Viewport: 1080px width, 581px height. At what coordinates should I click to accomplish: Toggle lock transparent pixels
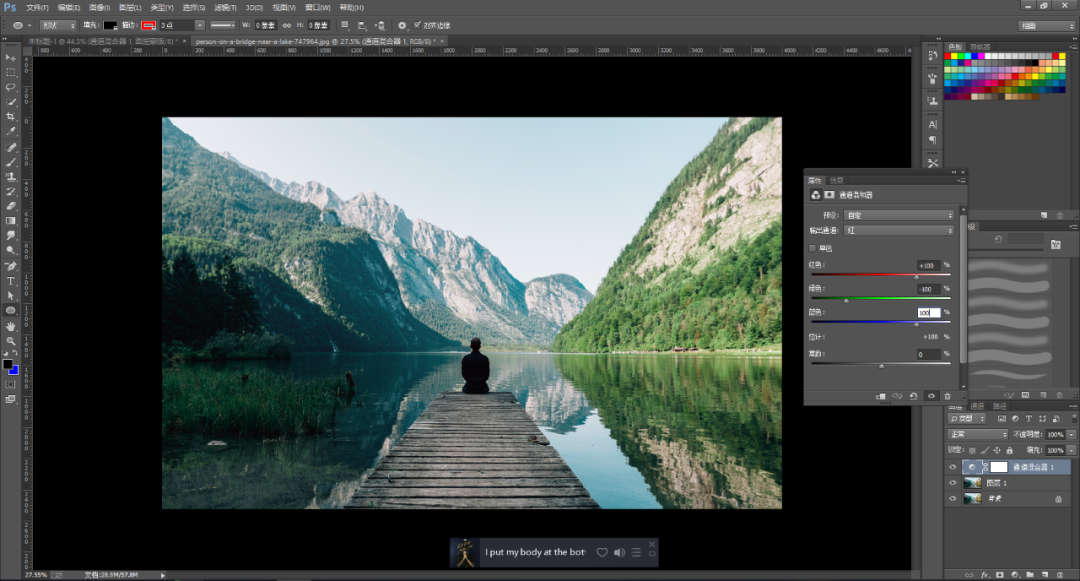point(972,450)
